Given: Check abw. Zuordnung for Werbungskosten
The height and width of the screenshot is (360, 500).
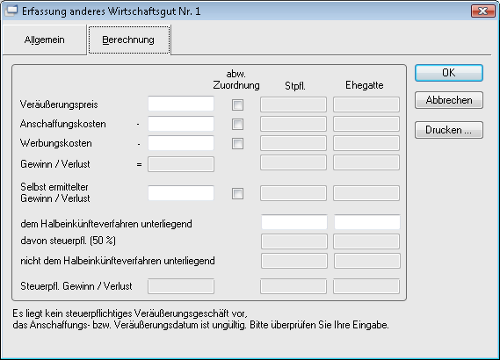Looking at the screenshot, I should point(238,144).
